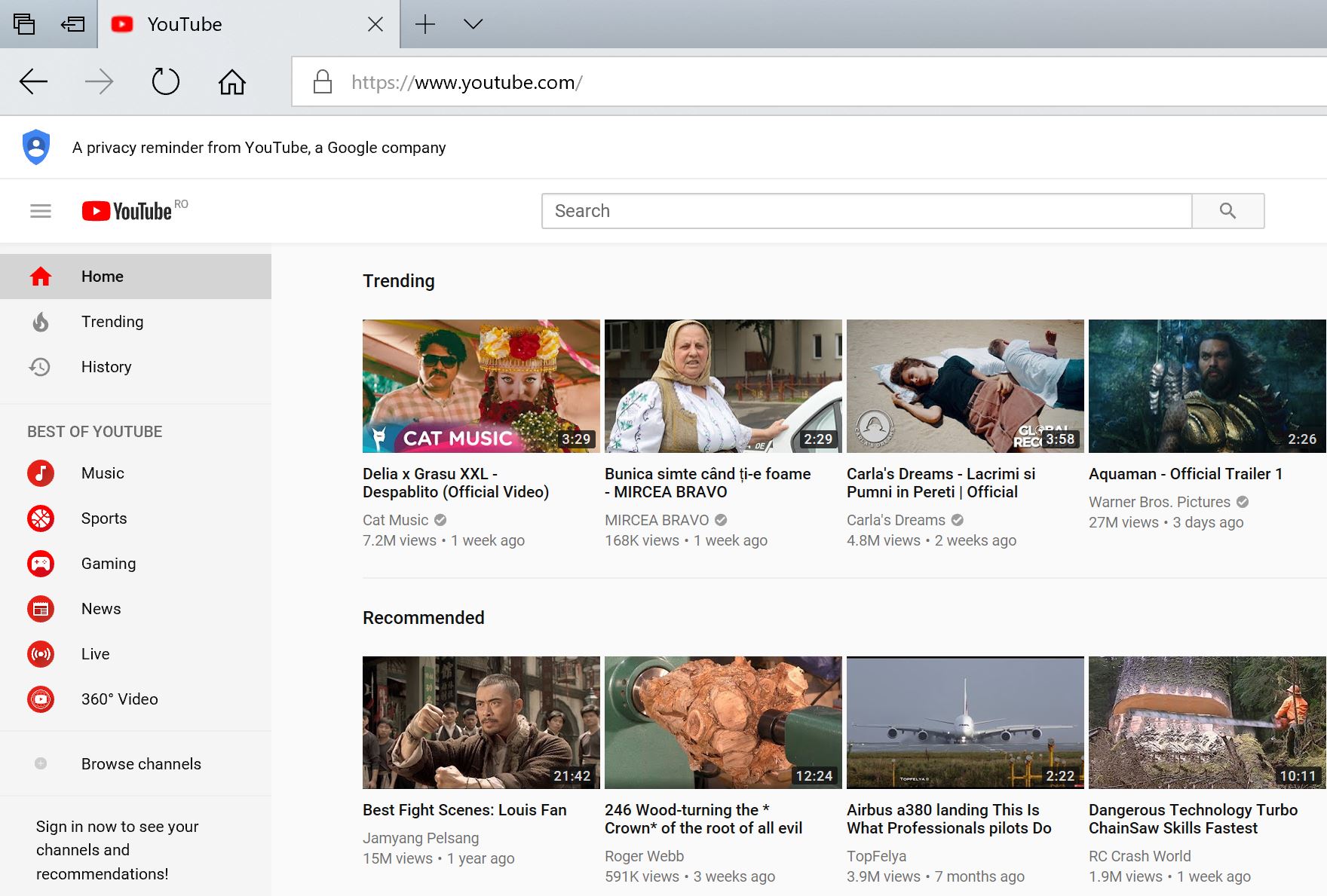
Task: Open the Warner Bros. Pictures channel link
Action: pos(1159,502)
